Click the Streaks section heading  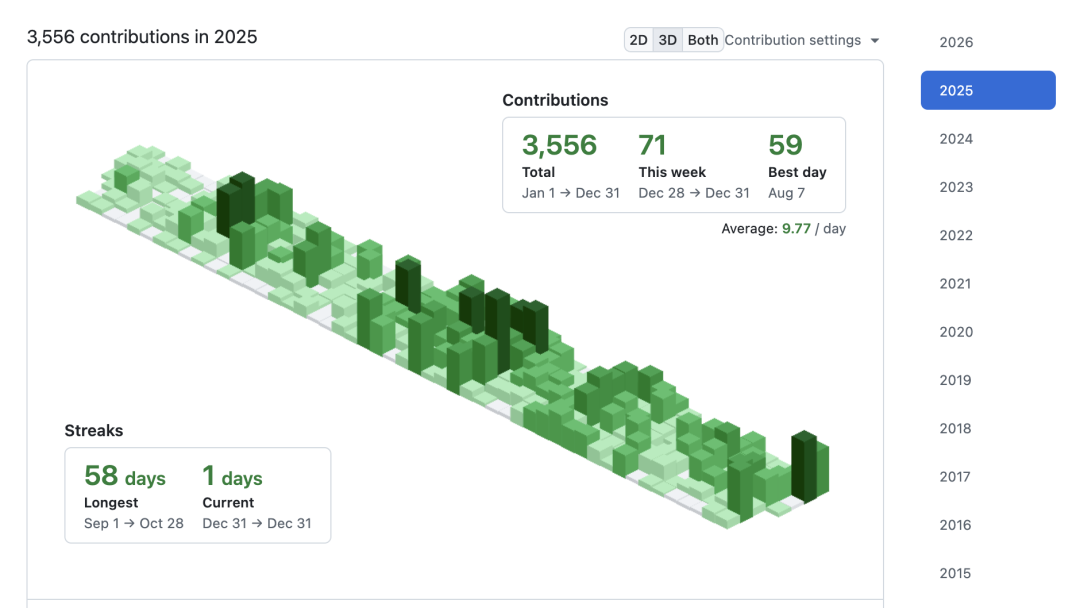[94, 430]
